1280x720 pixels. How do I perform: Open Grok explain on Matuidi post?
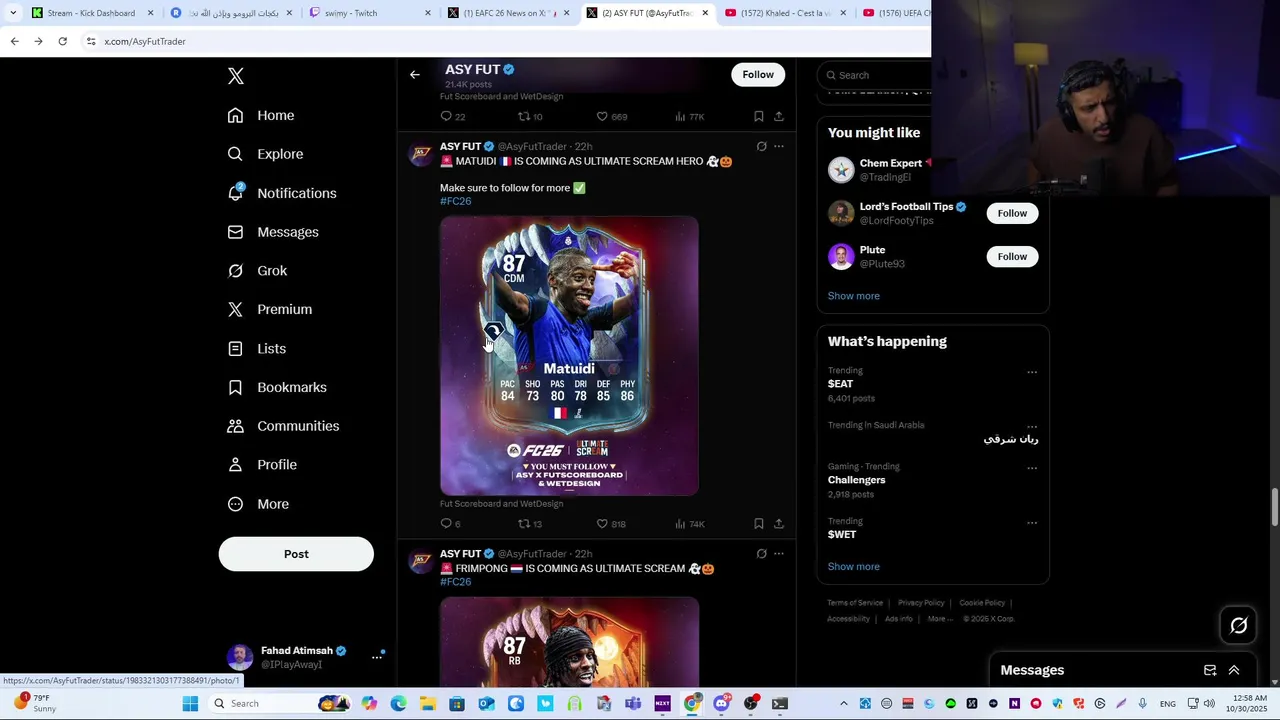pos(761,146)
